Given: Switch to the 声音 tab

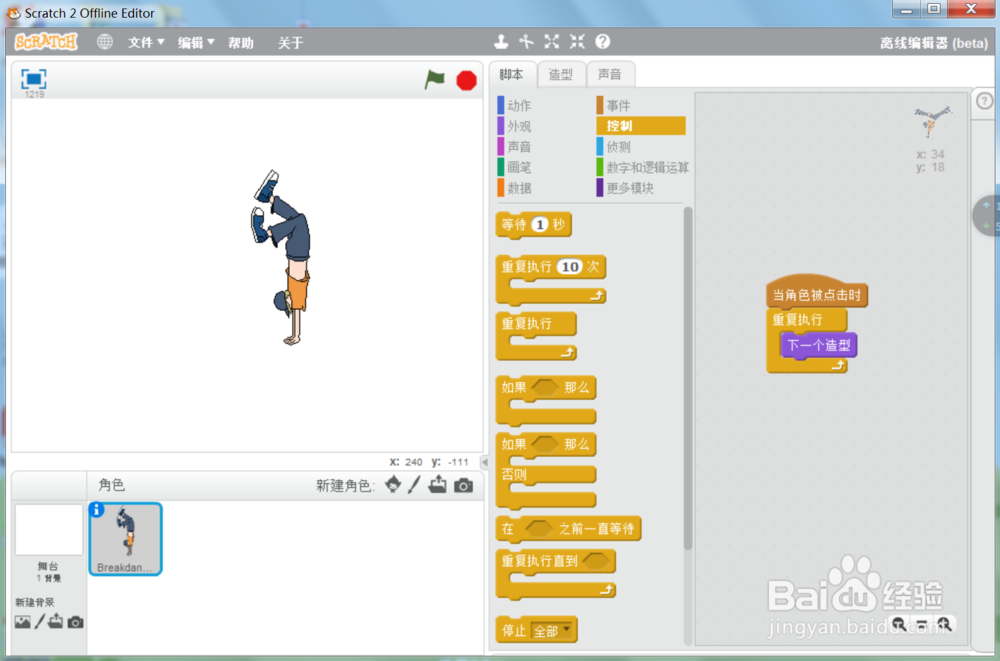Looking at the screenshot, I should click(x=610, y=74).
